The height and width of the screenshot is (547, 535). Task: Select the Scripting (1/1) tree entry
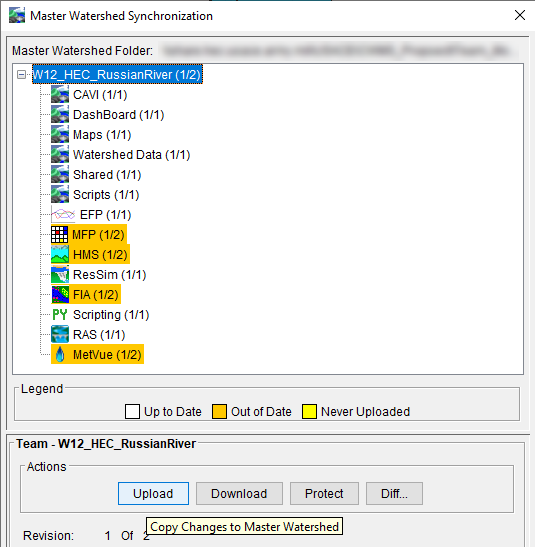[111, 315]
